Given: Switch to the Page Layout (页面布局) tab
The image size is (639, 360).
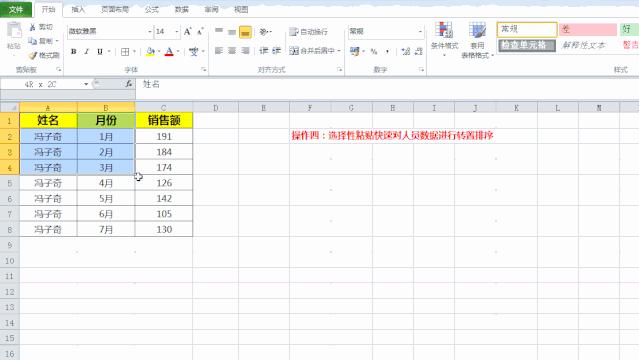Looking at the screenshot, I should tap(115, 9).
